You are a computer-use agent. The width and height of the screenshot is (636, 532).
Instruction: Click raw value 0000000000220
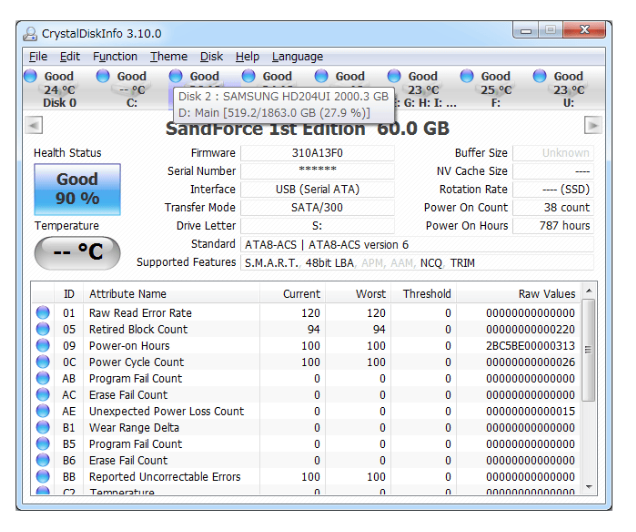[x=531, y=329]
